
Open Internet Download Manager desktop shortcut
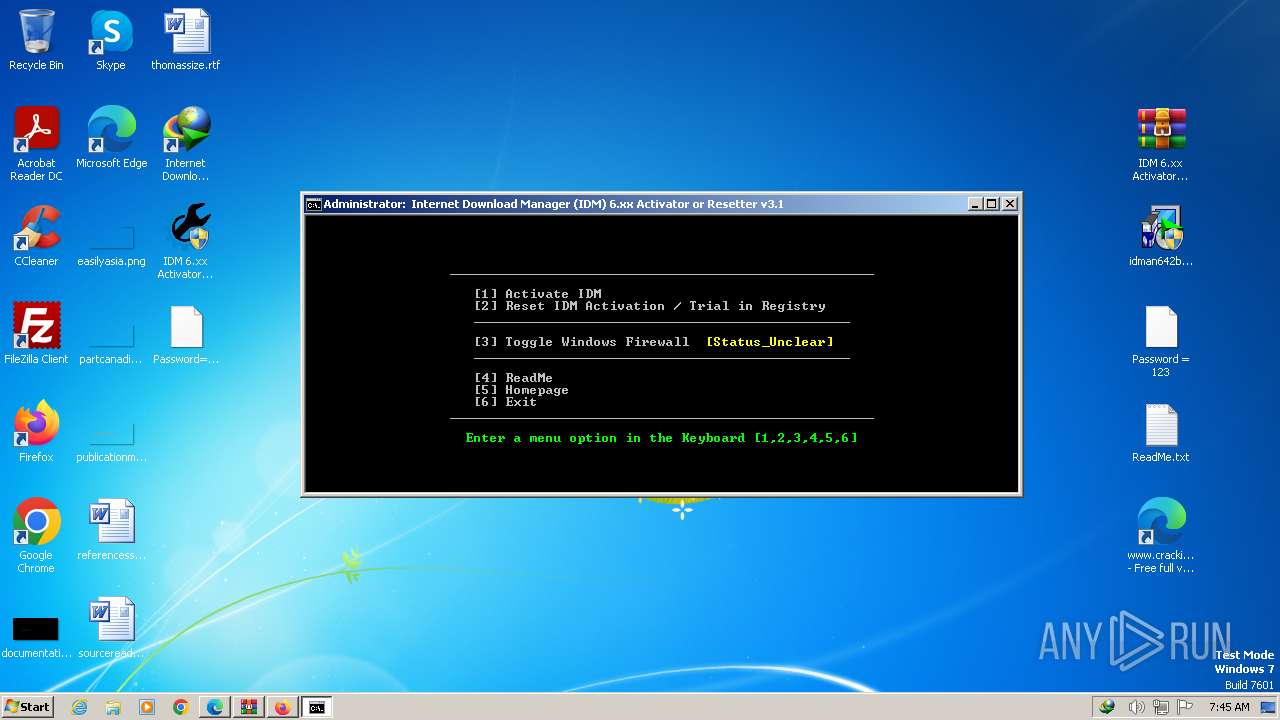pyautogui.click(x=186, y=144)
